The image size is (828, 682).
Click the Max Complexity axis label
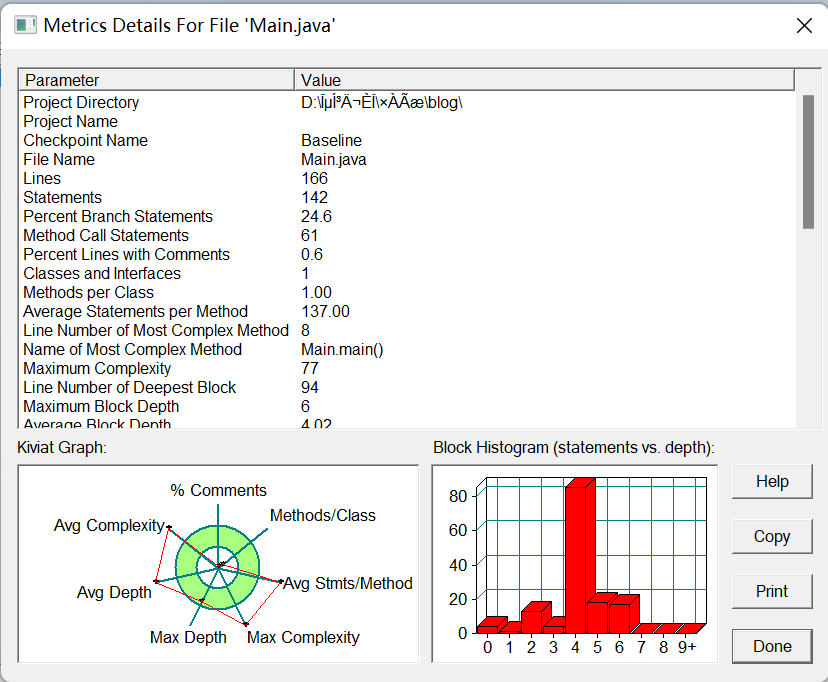pos(303,637)
